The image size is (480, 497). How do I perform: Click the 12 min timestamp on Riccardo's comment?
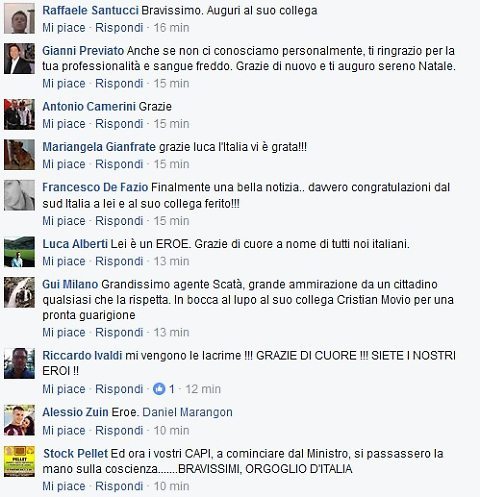pyautogui.click(x=203, y=389)
